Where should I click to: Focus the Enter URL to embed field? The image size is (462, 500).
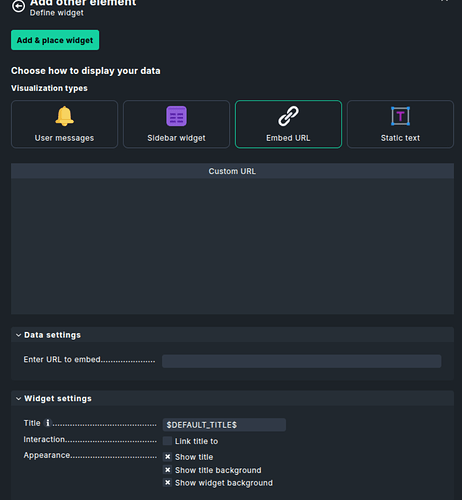click(x=302, y=361)
